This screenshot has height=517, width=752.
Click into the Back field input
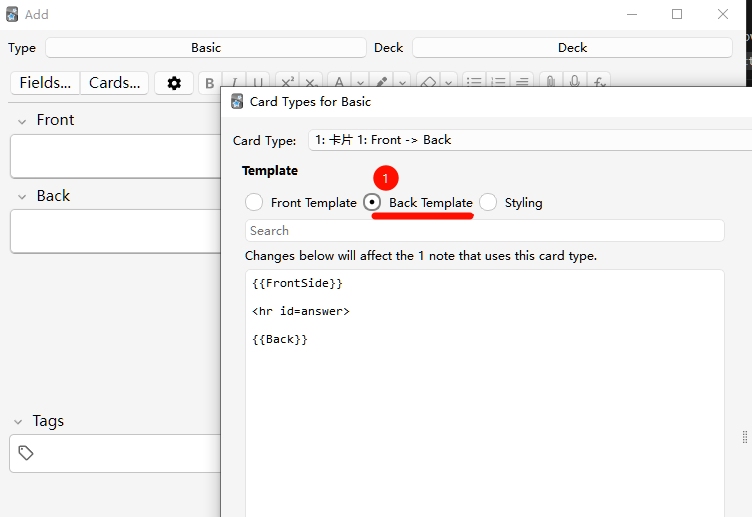click(x=115, y=231)
